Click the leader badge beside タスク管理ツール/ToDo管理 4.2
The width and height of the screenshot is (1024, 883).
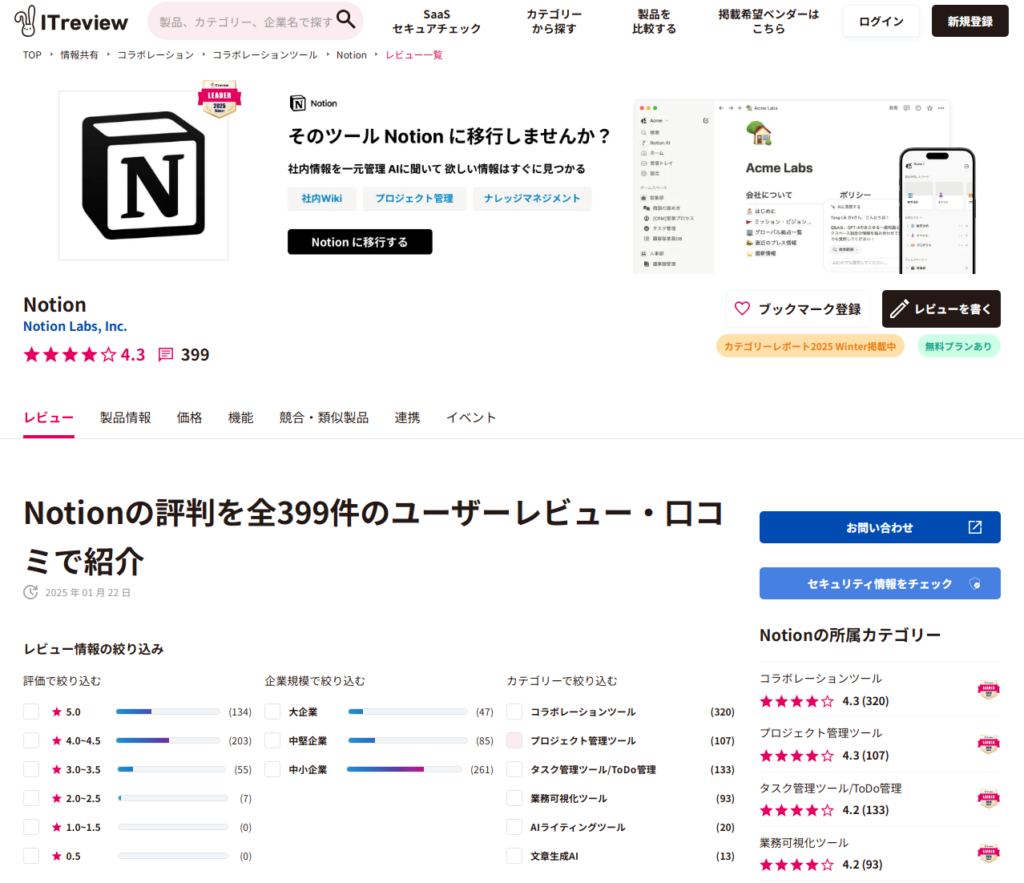coord(989,799)
